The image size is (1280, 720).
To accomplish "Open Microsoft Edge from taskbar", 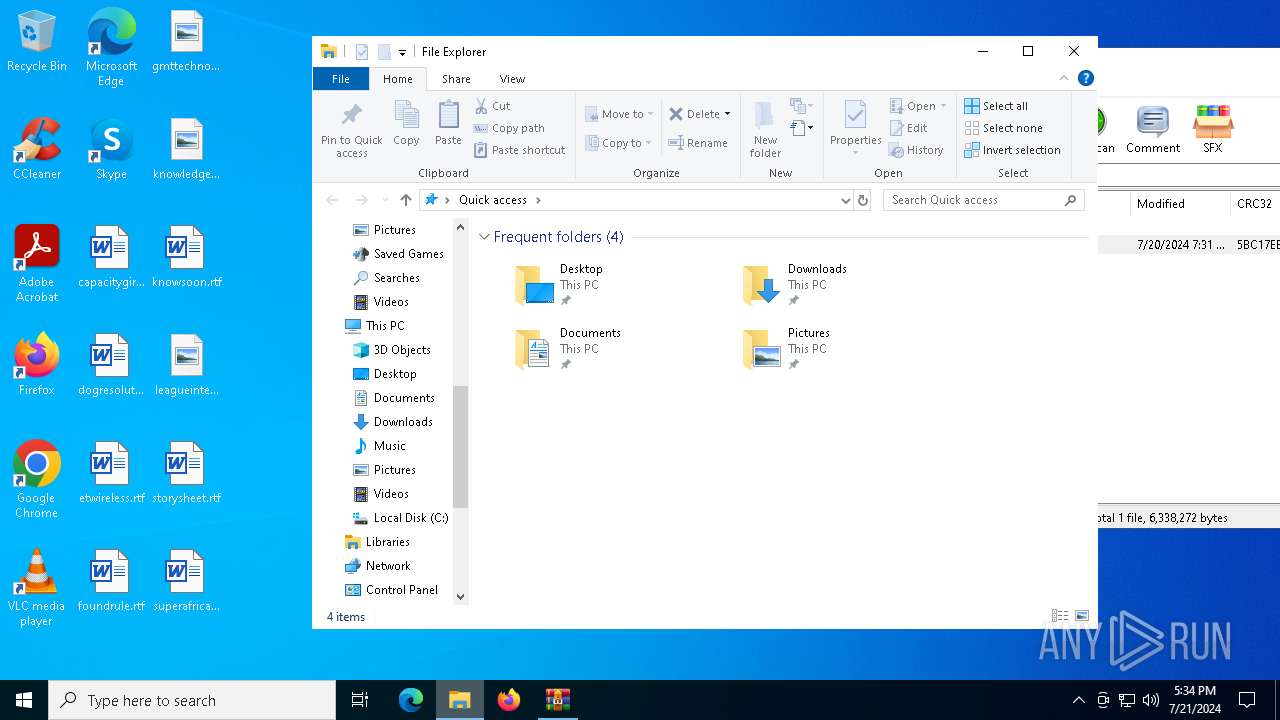I will [x=411, y=700].
